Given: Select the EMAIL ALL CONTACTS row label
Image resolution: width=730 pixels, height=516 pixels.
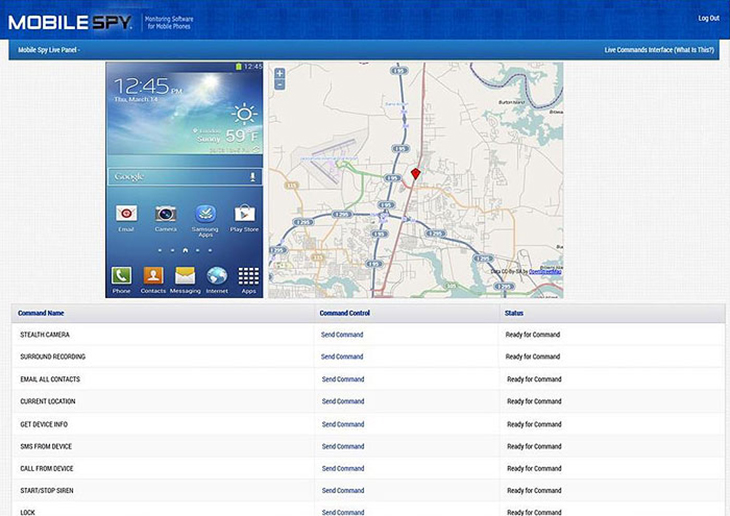Looking at the screenshot, I should tap(50, 379).
